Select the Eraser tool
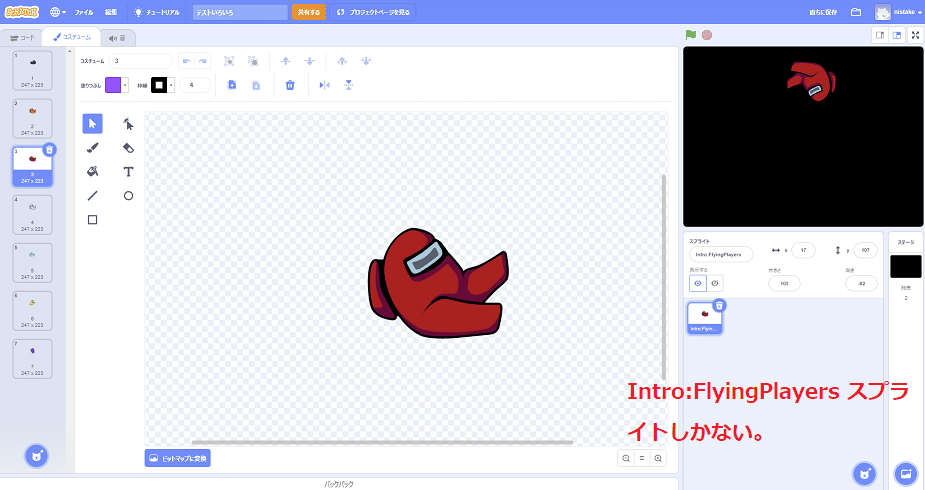This screenshot has height=490, width=925. tap(128, 148)
